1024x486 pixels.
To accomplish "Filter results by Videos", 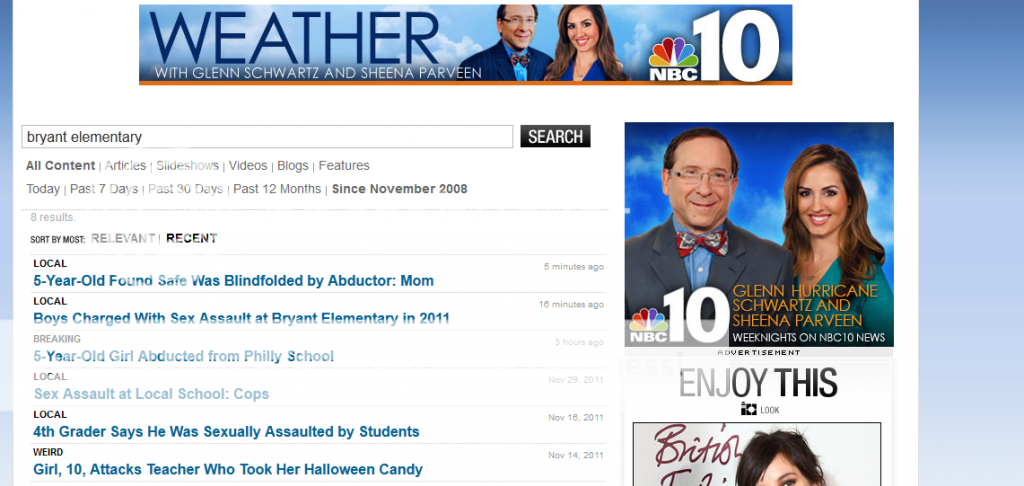I will tap(248, 166).
